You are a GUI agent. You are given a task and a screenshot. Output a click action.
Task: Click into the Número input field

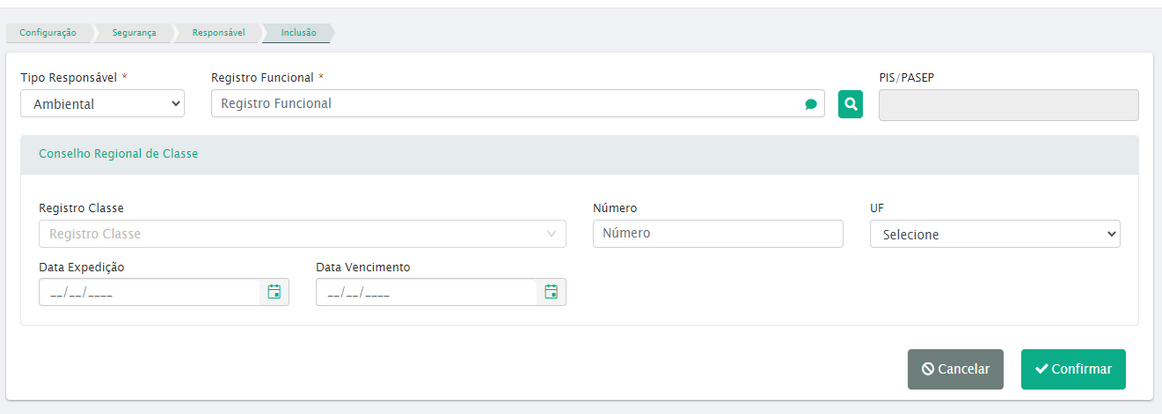click(718, 233)
